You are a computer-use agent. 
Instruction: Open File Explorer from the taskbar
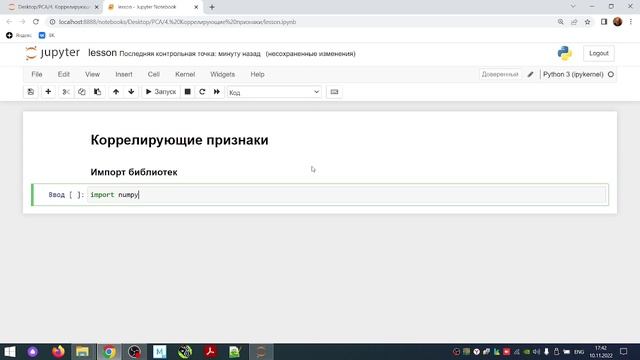click(x=82, y=352)
